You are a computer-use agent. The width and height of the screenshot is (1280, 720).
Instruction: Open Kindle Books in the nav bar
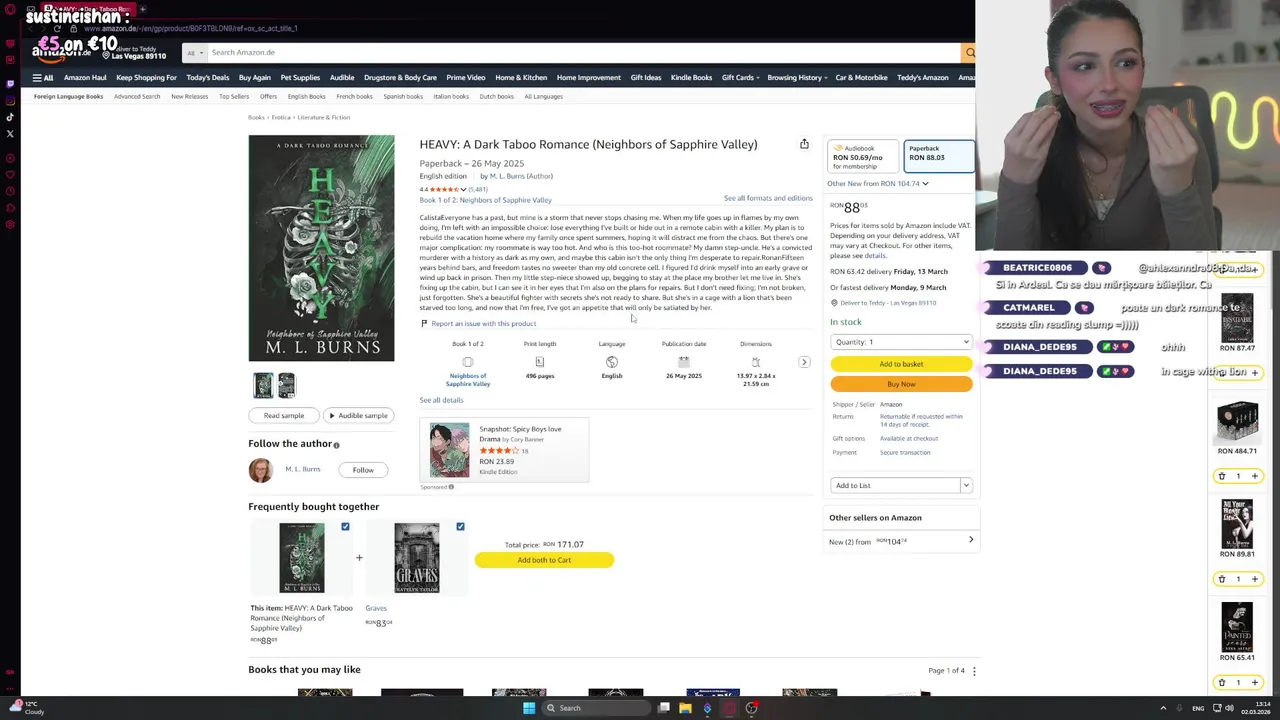pos(691,77)
